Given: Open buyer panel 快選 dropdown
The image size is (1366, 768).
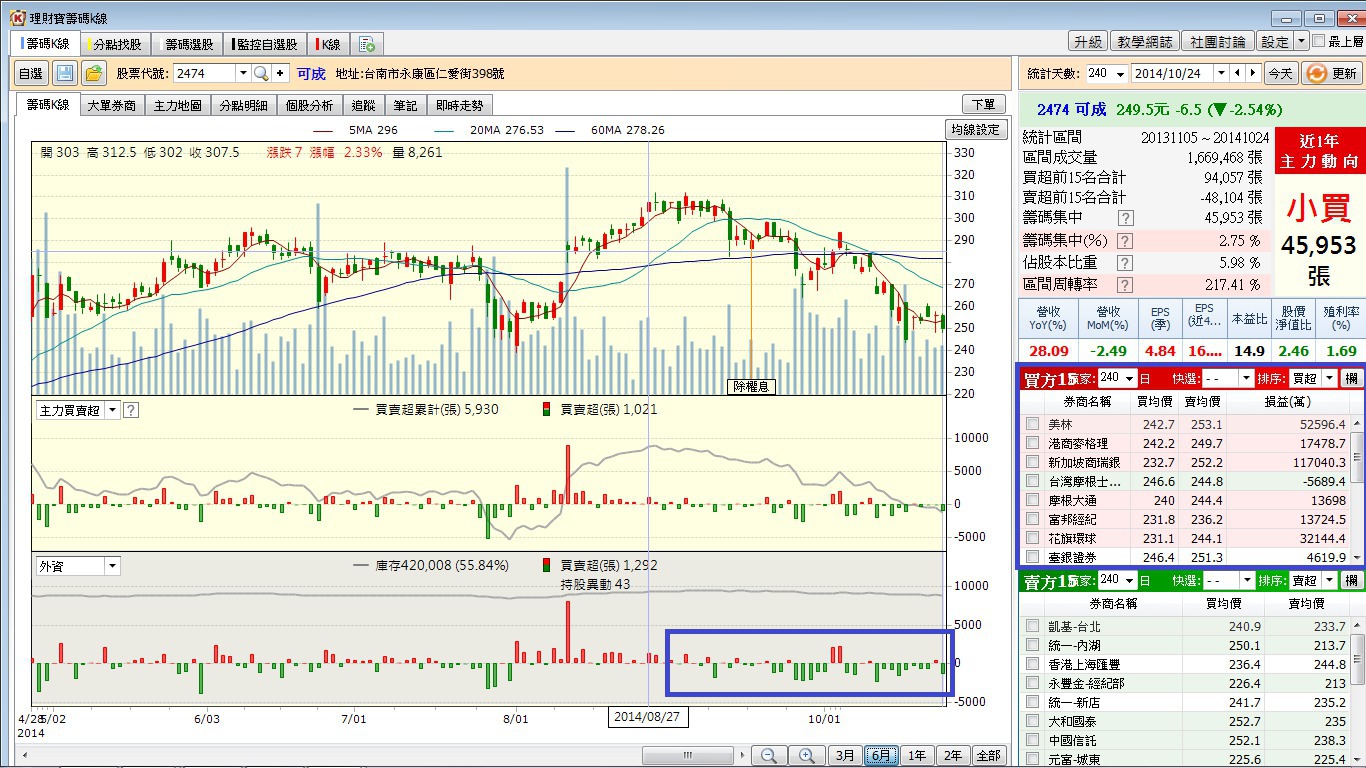Looking at the screenshot, I should point(1246,378).
